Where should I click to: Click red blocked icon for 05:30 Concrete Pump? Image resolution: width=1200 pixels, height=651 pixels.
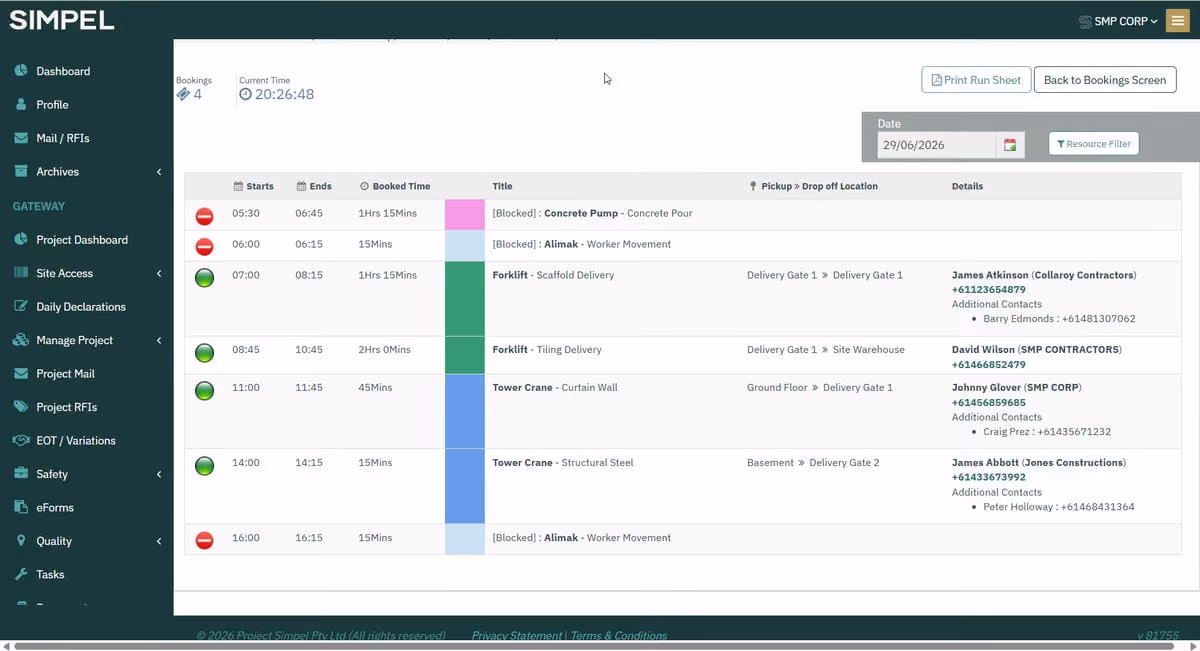pos(204,216)
